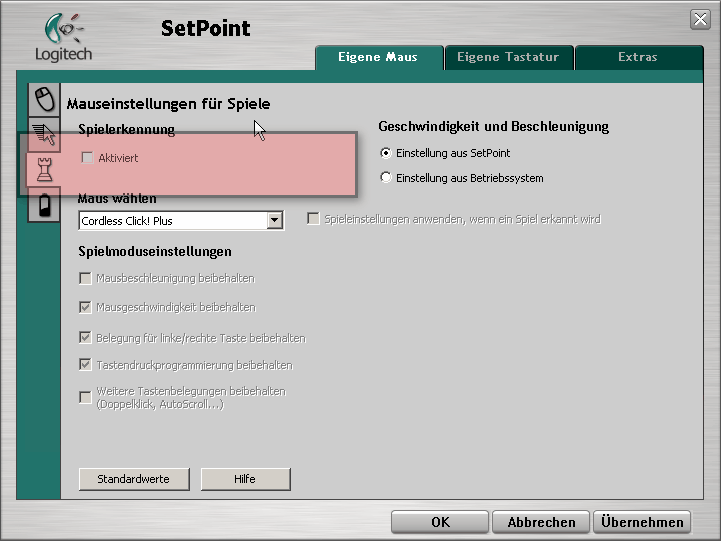Confirm with the OK button

440,522
